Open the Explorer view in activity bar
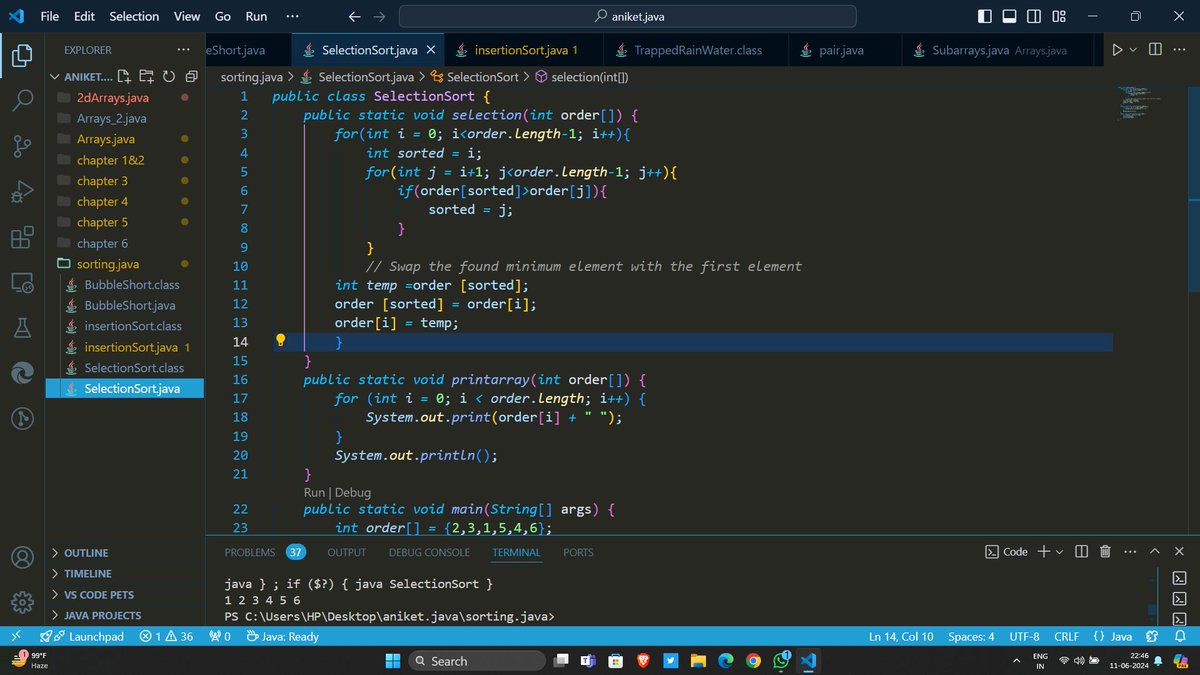Image resolution: width=1200 pixels, height=675 pixels. click(22, 57)
